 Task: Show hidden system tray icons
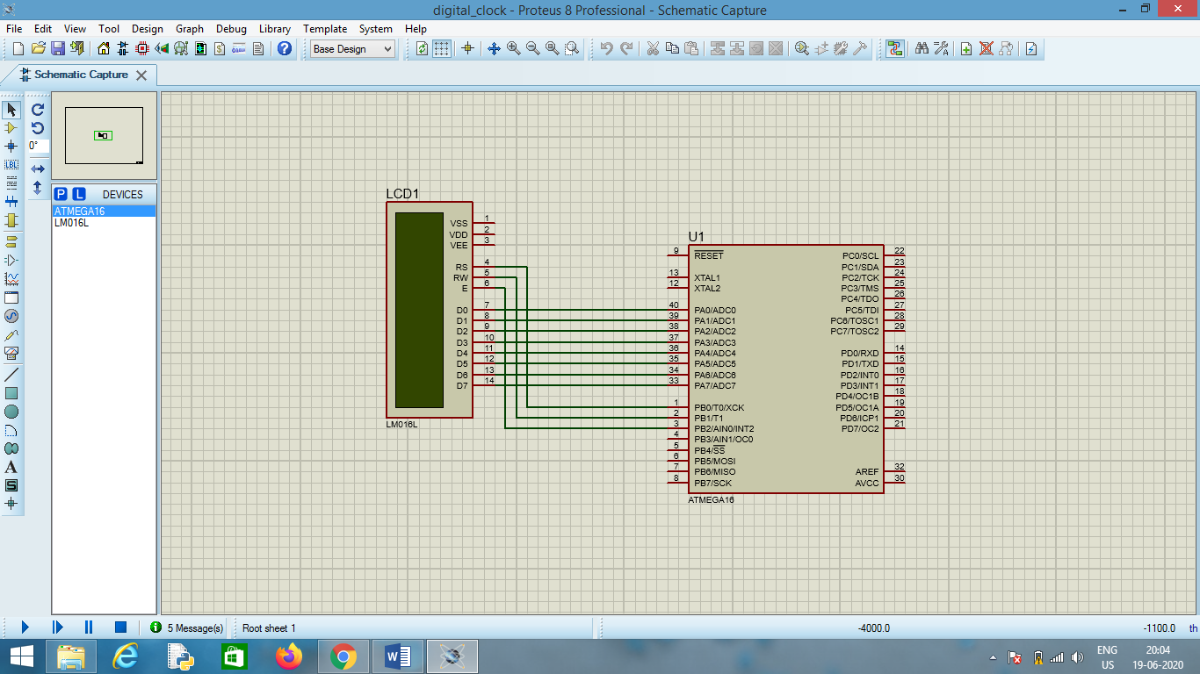tap(993, 658)
